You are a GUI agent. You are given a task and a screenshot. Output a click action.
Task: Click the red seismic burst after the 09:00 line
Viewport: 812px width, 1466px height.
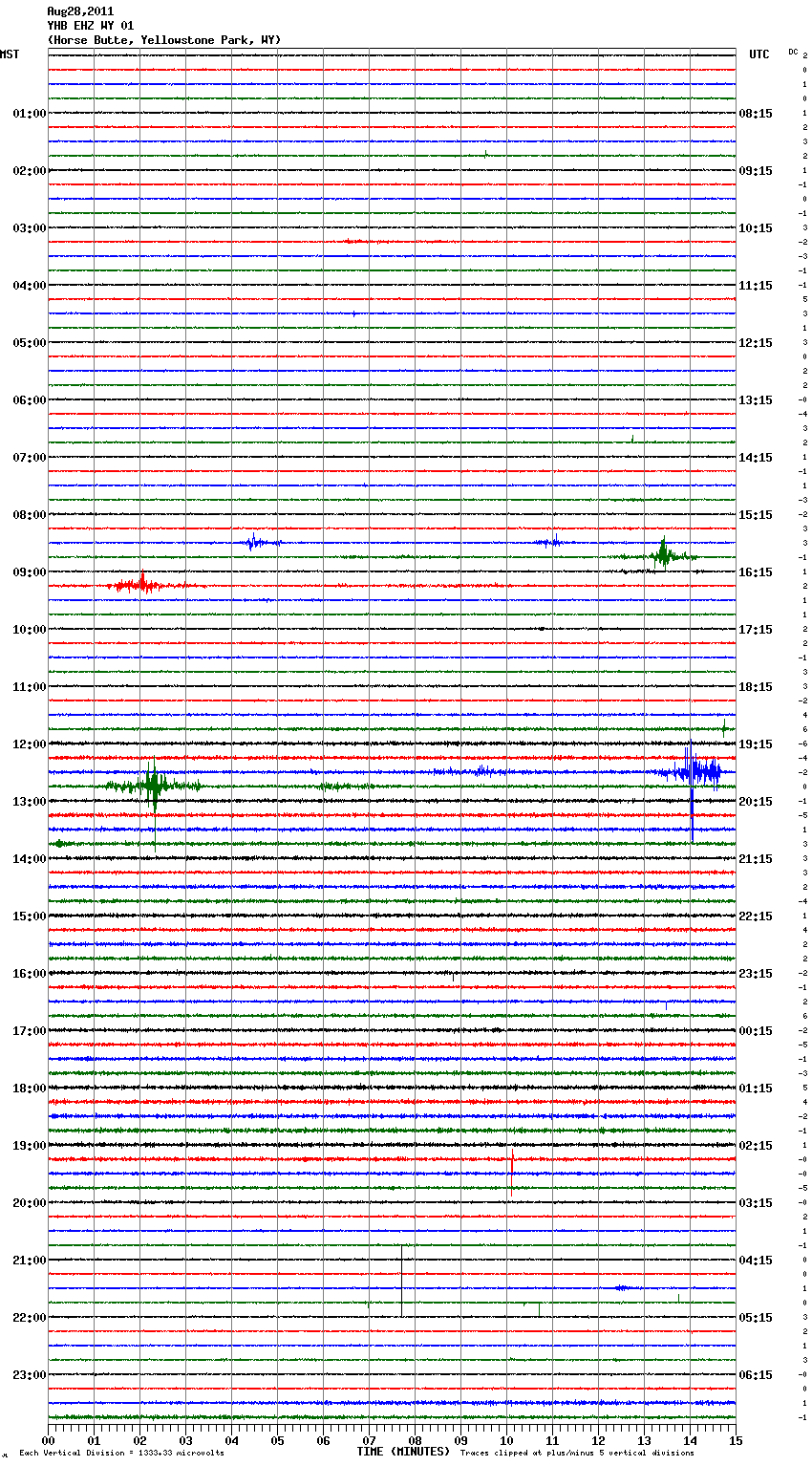coord(141,584)
